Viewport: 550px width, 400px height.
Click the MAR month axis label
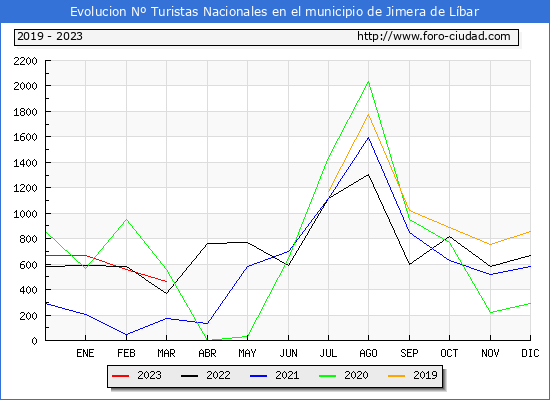coord(166,353)
